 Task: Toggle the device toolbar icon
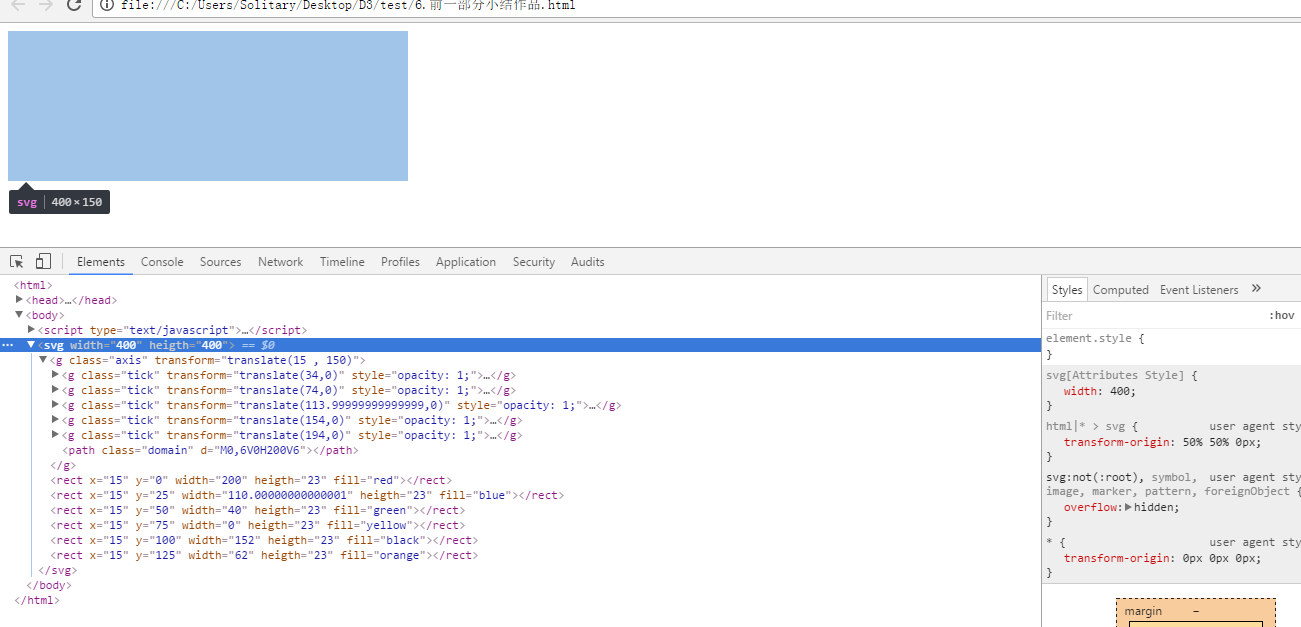[43, 262]
